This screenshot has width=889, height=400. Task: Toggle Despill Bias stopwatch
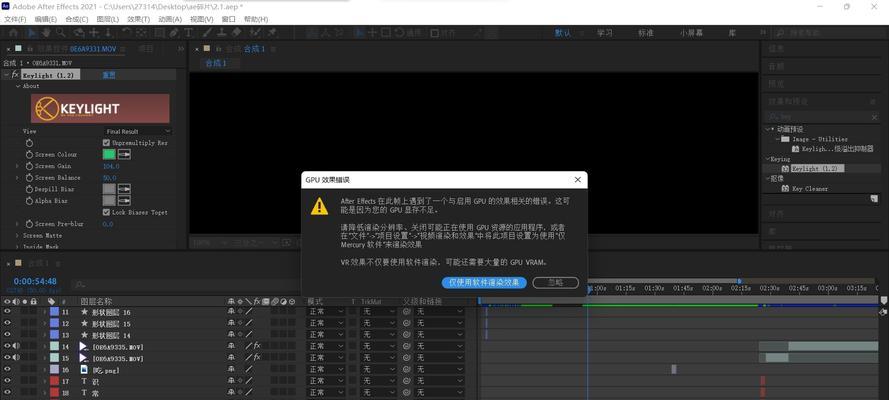pyautogui.click(x=29, y=189)
